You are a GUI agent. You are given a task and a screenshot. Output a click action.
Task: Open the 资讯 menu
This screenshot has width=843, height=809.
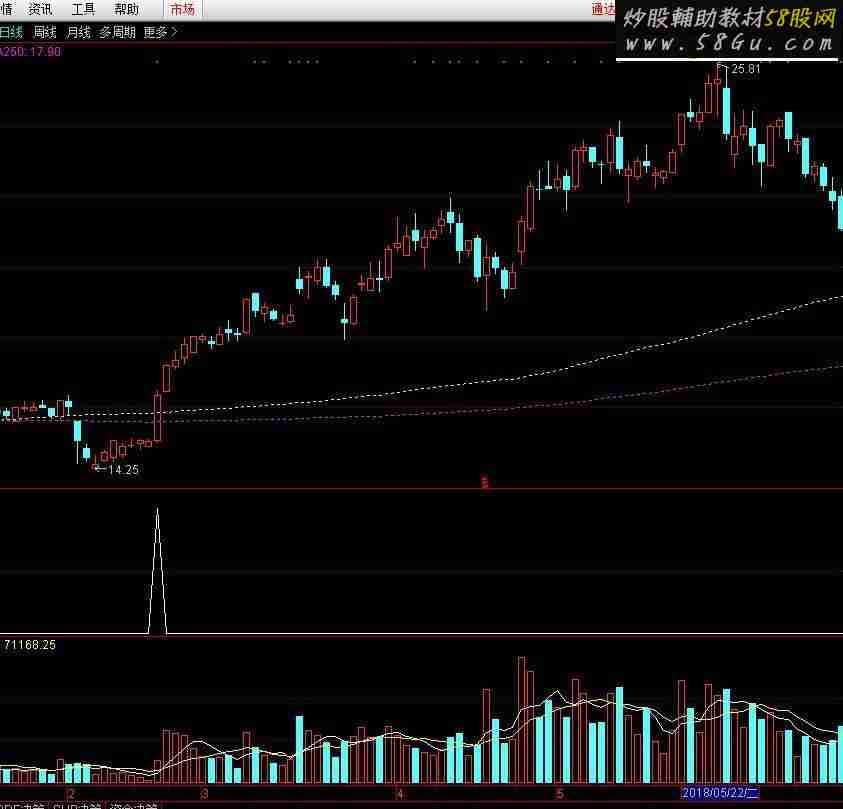(x=40, y=9)
